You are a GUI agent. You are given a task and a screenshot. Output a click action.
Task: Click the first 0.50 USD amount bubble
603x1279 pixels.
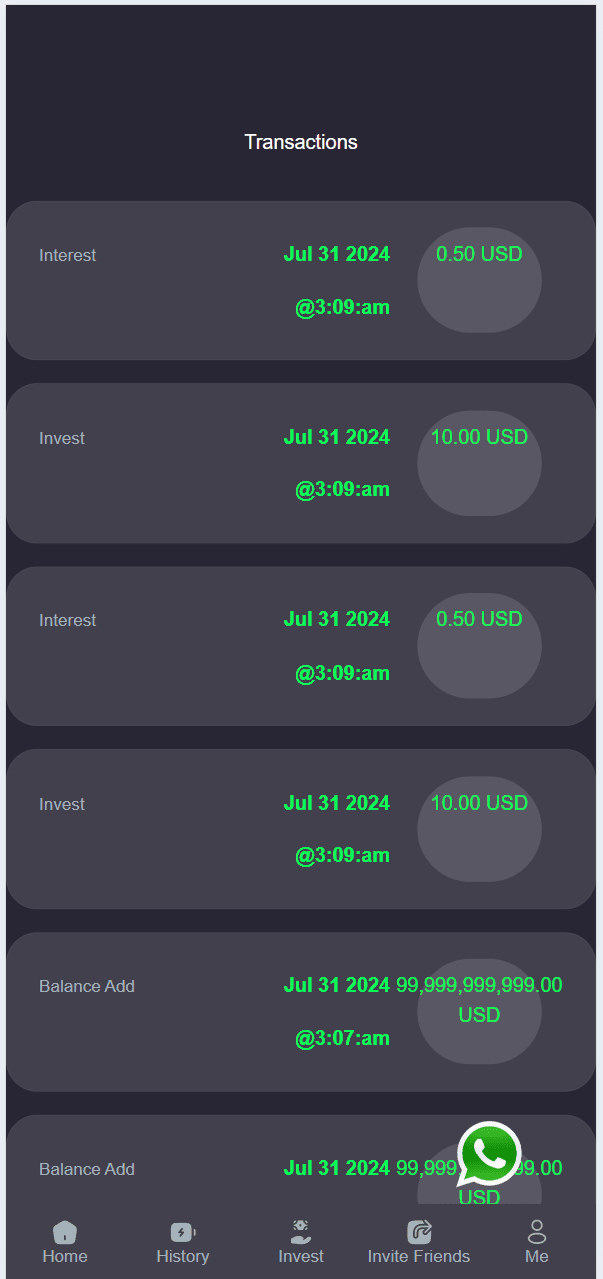479,281
